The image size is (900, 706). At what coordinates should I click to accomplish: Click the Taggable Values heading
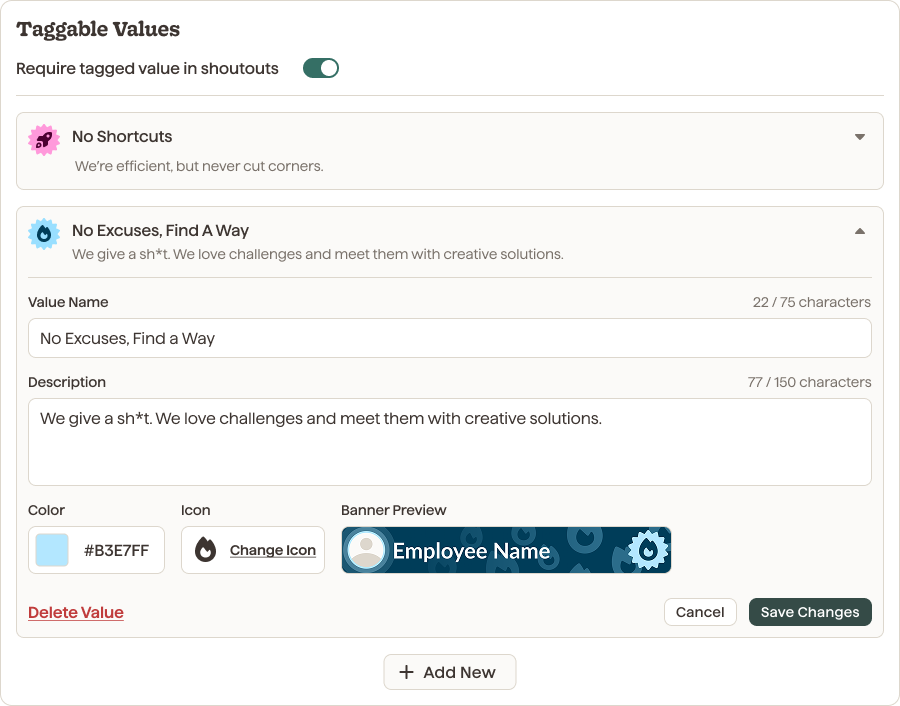click(x=98, y=29)
